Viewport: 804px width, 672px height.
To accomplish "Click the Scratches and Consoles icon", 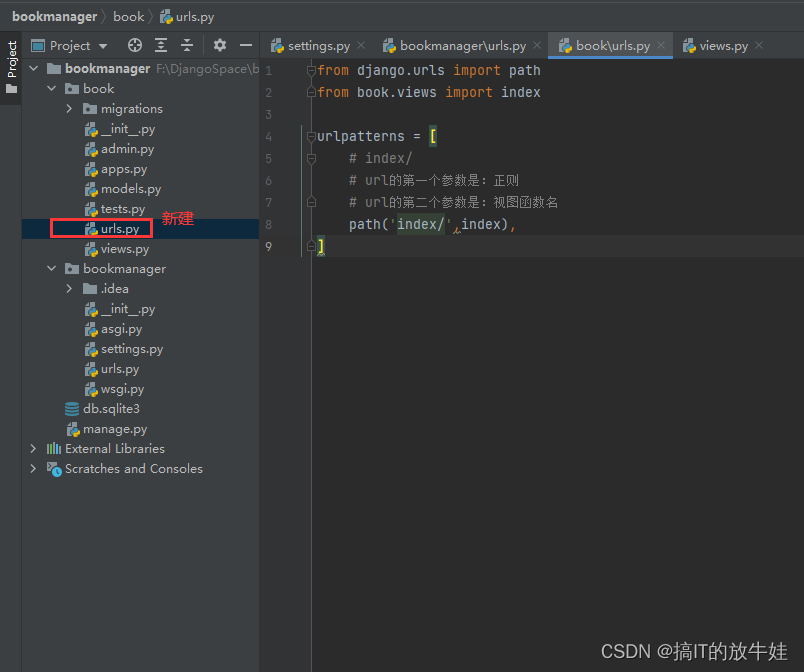I will click(x=54, y=469).
